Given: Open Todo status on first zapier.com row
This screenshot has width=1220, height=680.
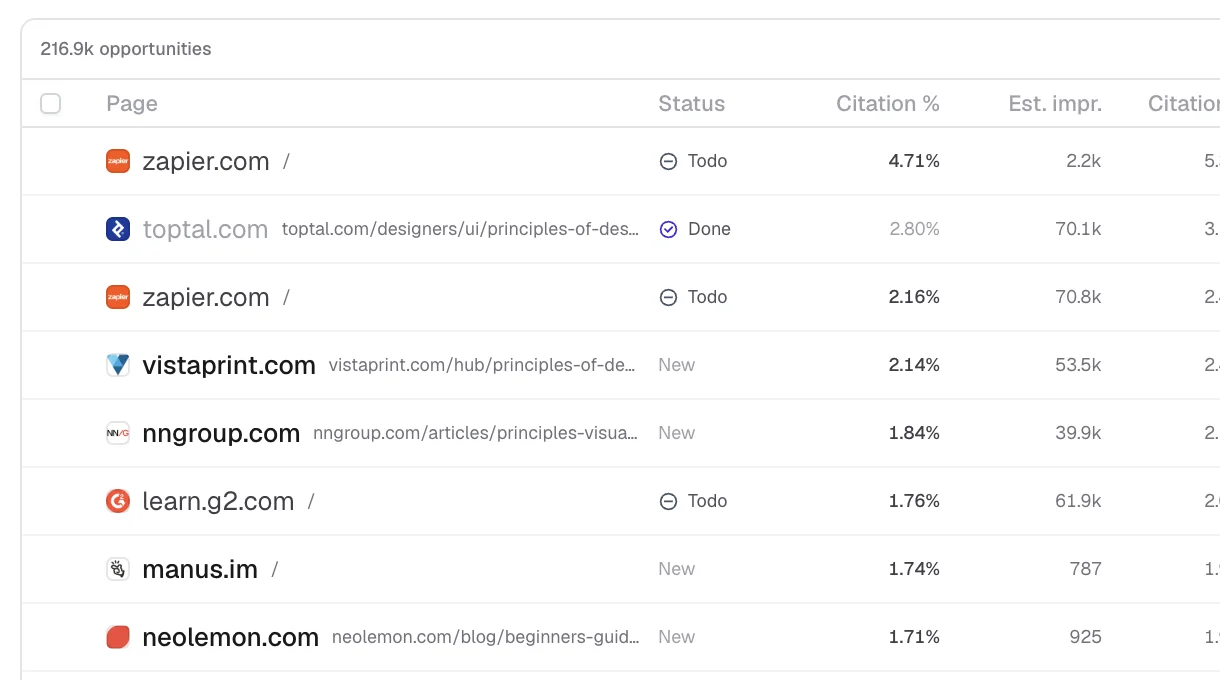Looking at the screenshot, I should (x=693, y=161).
